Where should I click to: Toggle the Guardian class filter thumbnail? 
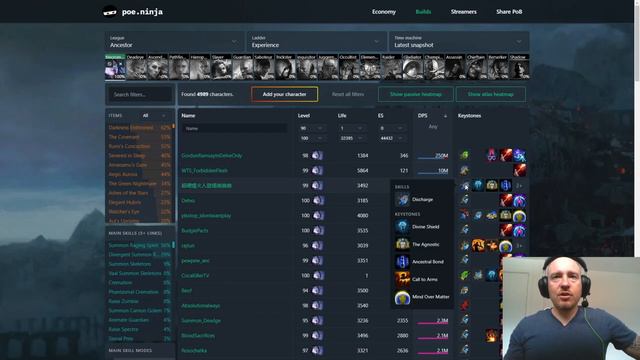click(x=242, y=67)
